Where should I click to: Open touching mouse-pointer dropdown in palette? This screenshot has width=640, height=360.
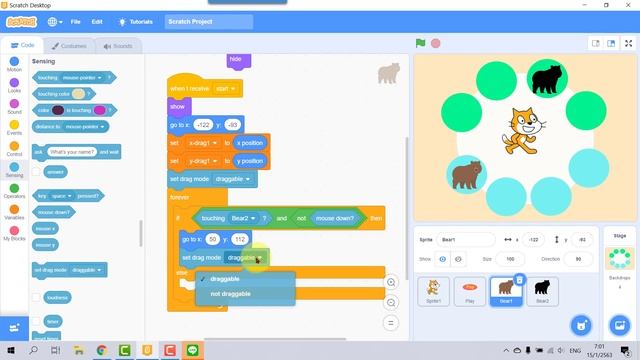point(82,78)
